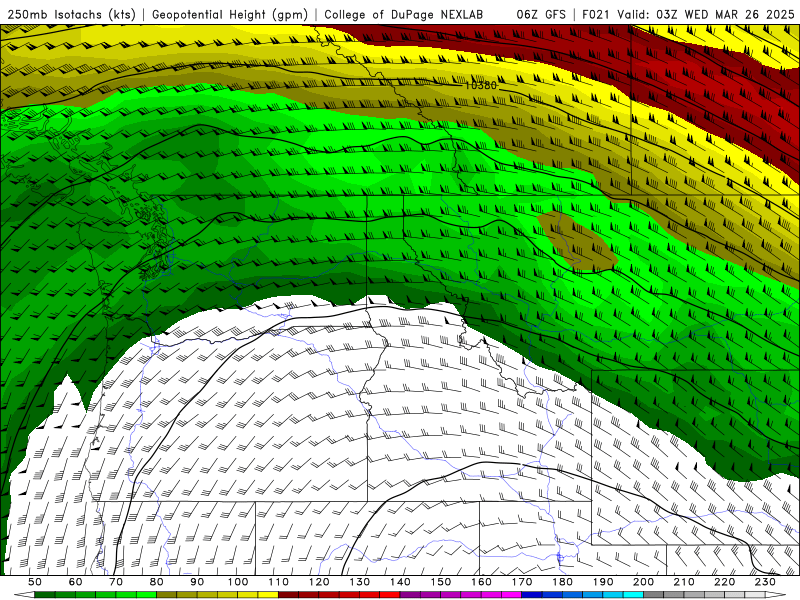The image size is (800, 600).
Task: Click the '100' color scale label
Action: [238, 582]
